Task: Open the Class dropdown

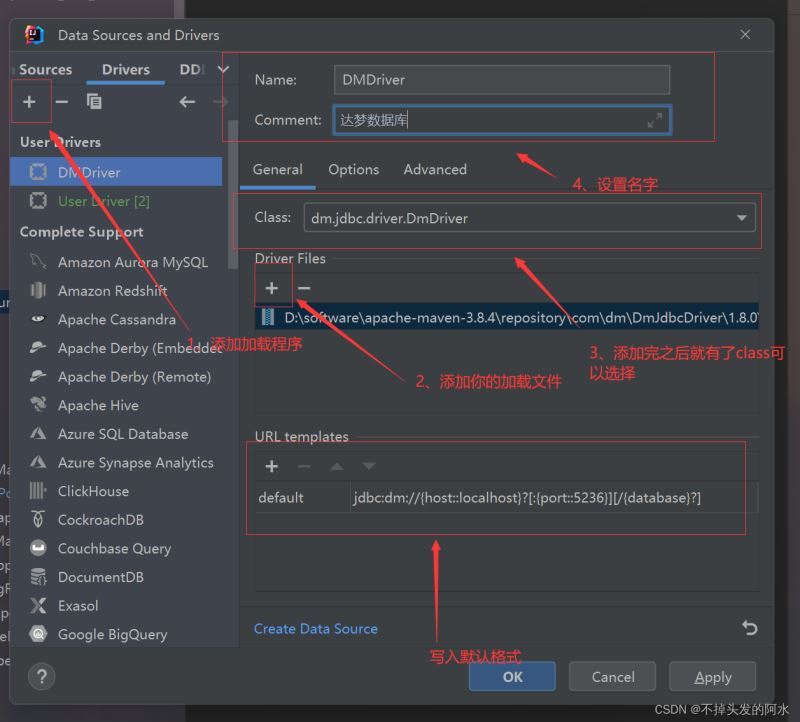Action: pos(741,218)
